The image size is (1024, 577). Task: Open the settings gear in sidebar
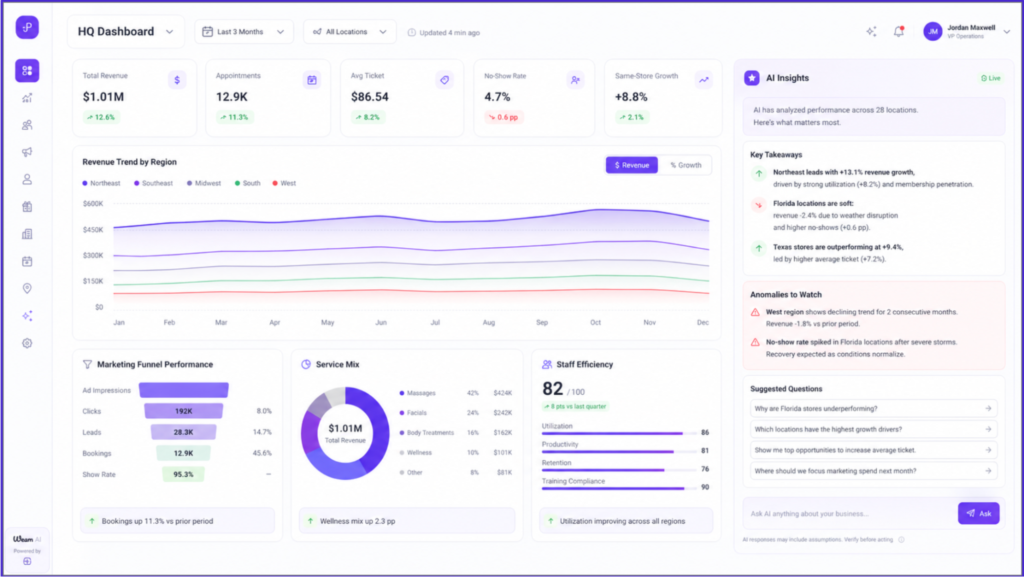pyautogui.click(x=27, y=343)
